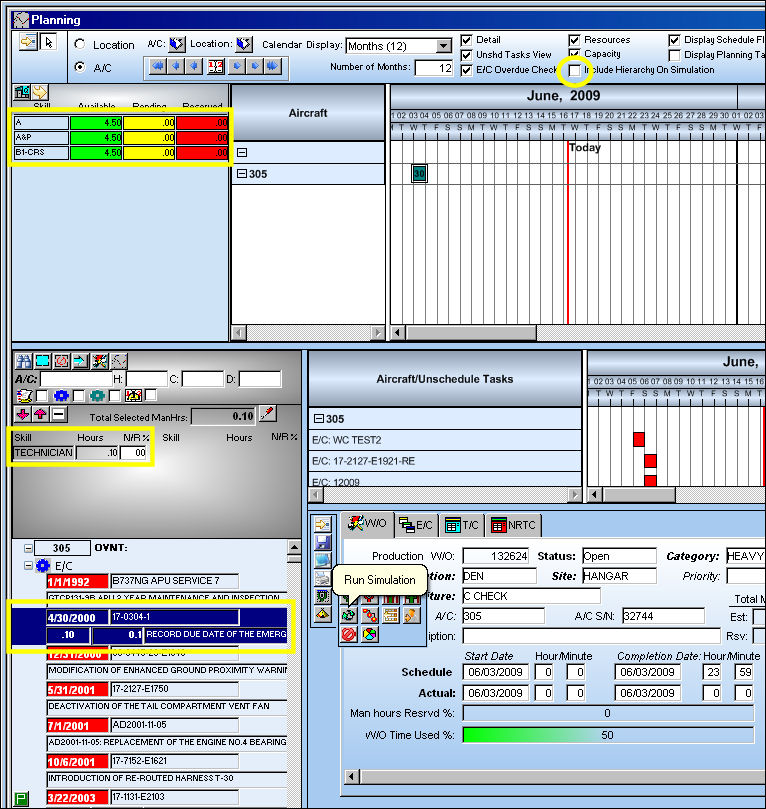Click the dotted-curve graph icon
Screen dimensions: 766x809
coord(119,361)
